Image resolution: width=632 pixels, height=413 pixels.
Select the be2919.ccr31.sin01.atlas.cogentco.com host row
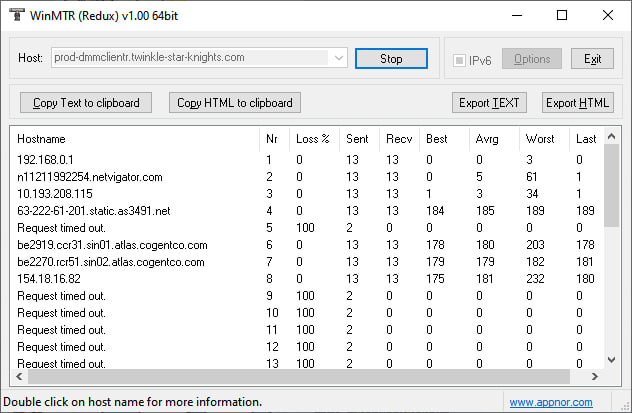112,245
